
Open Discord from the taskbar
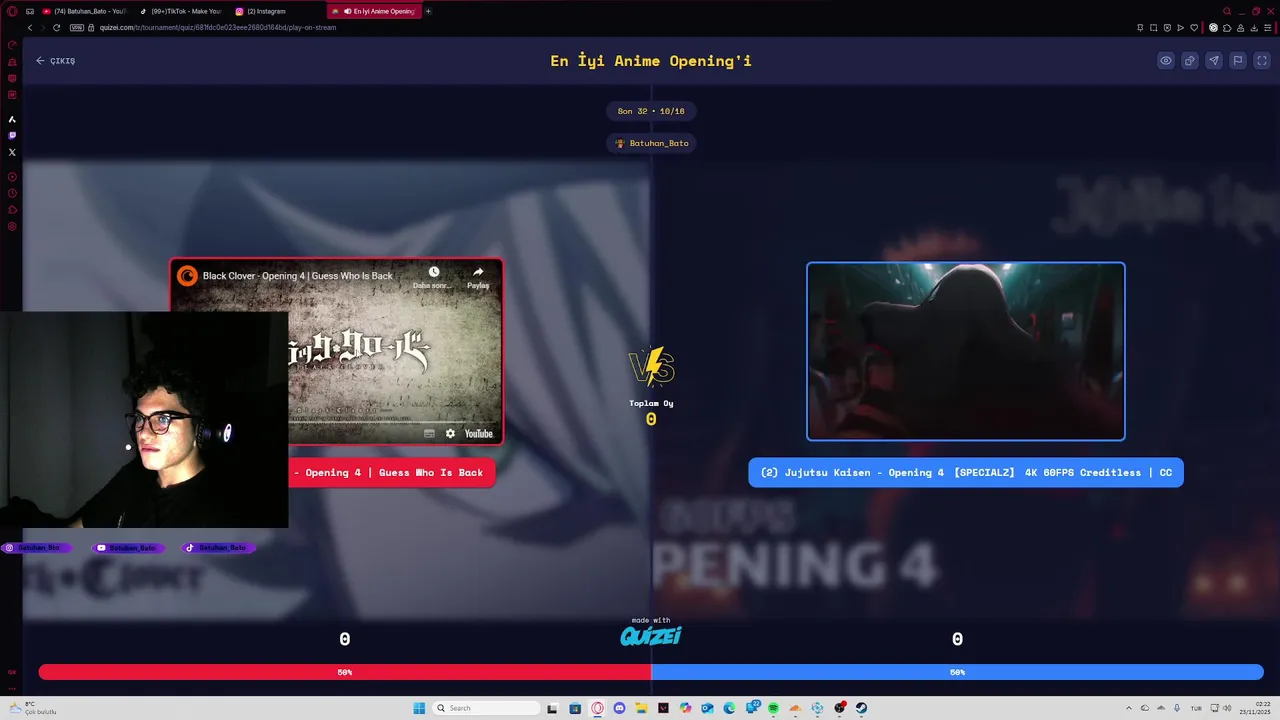pyautogui.click(x=620, y=708)
